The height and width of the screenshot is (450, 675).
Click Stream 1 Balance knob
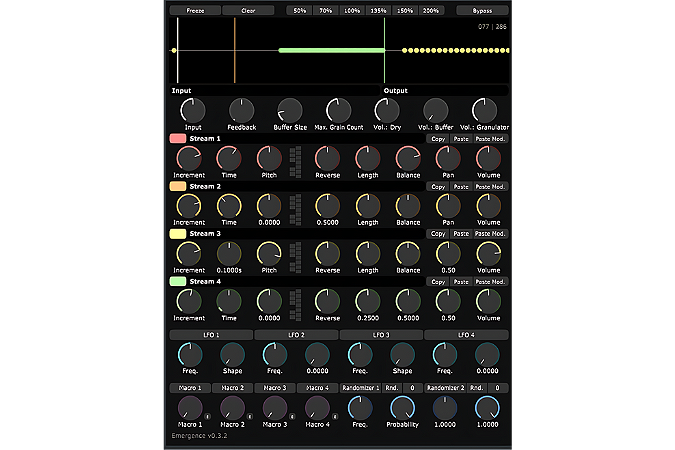point(408,158)
